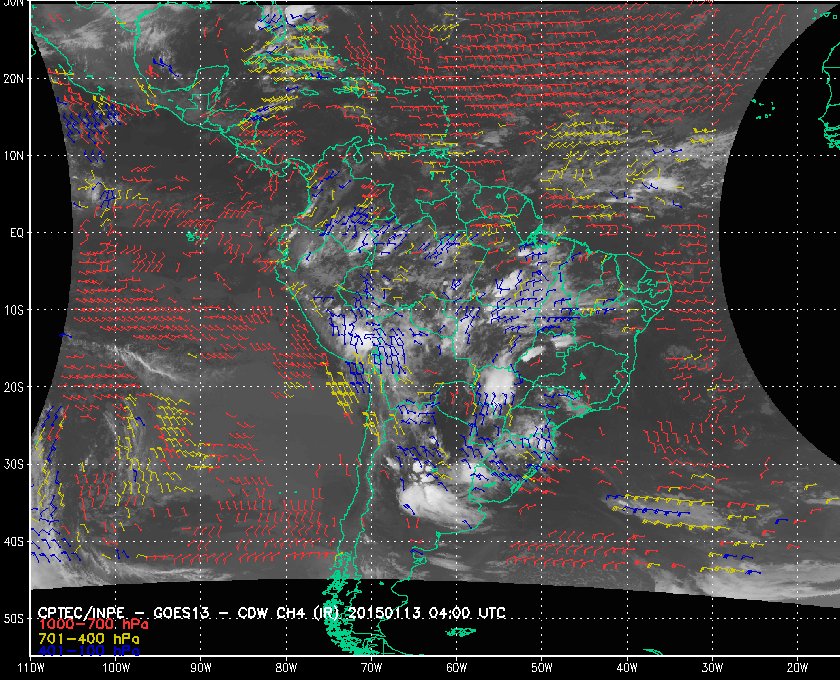This screenshot has height=680, width=840.
Task: Click the 20W longitude label
Action: [x=797, y=668]
